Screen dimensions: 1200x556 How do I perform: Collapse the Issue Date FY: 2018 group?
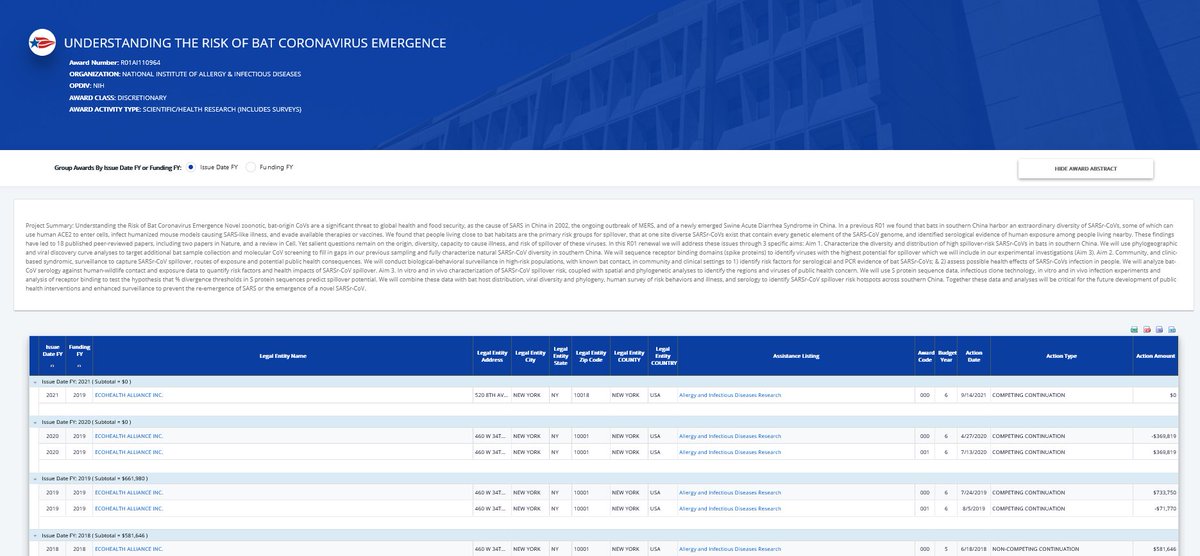coord(35,535)
